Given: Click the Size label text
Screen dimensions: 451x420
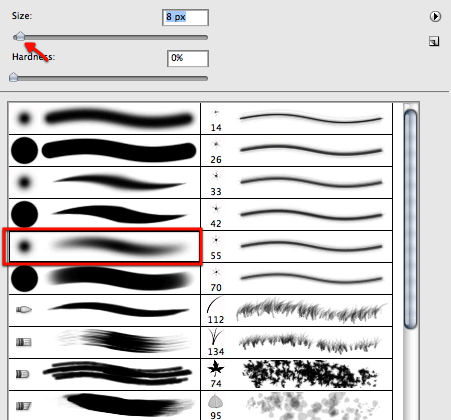Looking at the screenshot, I should 22,16.
